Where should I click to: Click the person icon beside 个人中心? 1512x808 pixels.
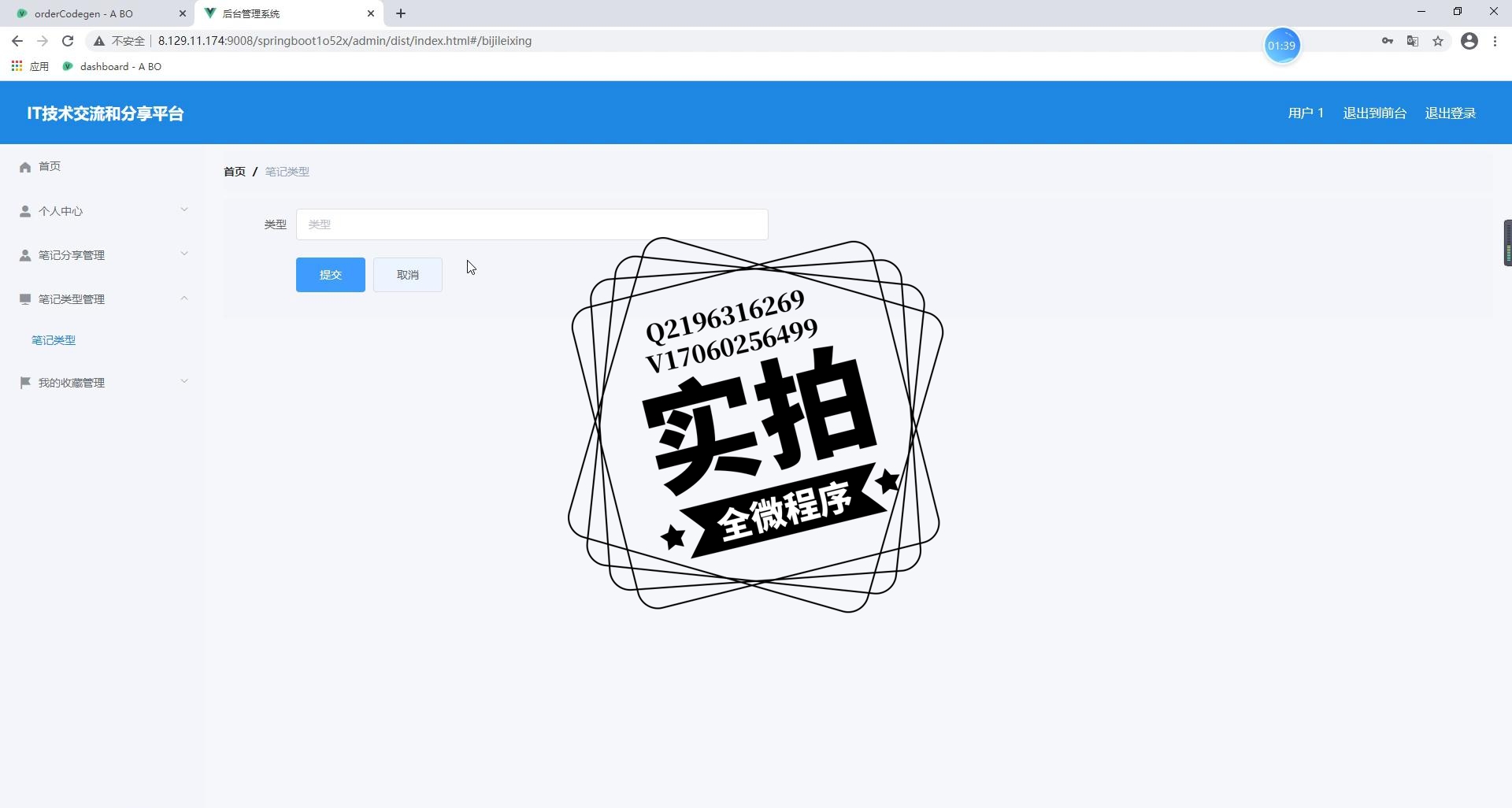coord(25,211)
